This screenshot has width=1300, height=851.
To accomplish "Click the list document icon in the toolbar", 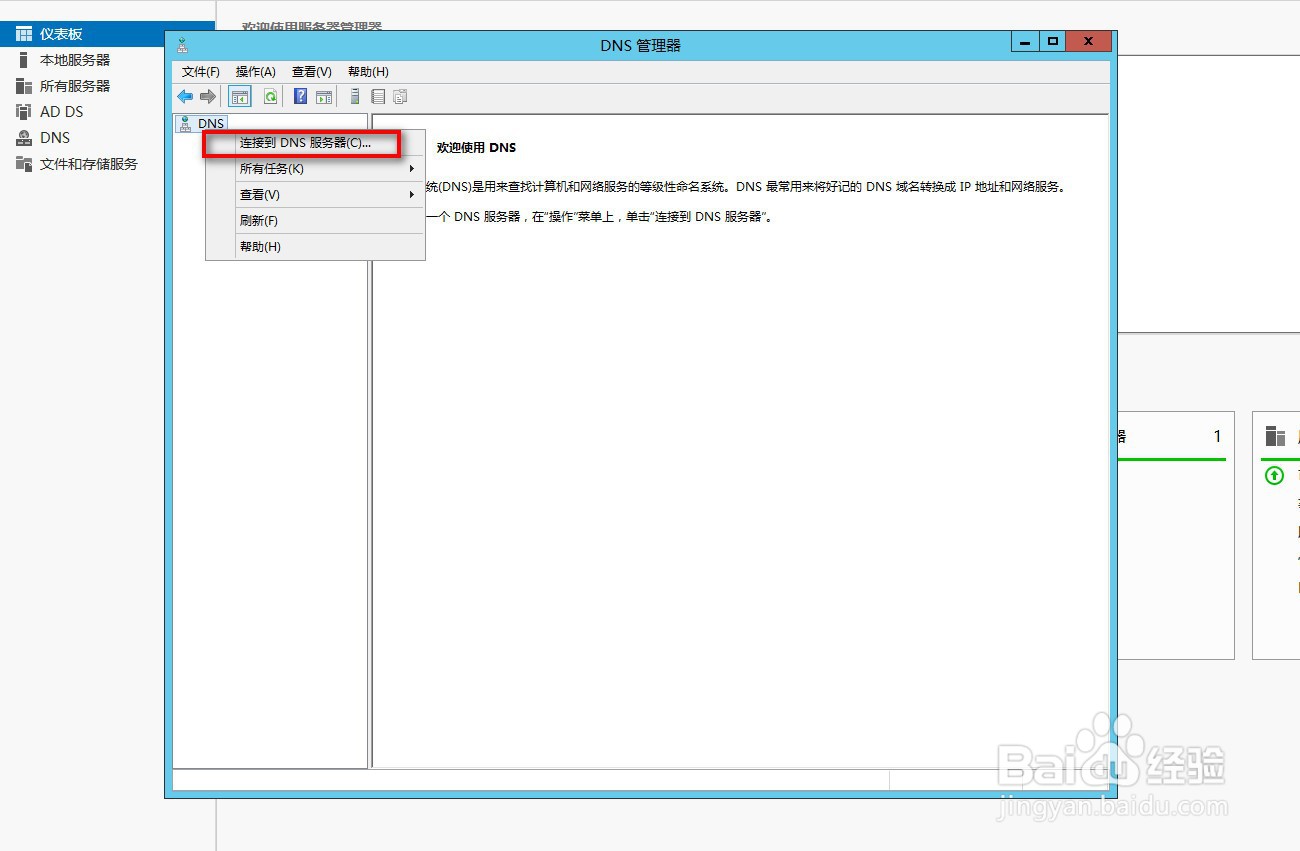I will tap(378, 97).
